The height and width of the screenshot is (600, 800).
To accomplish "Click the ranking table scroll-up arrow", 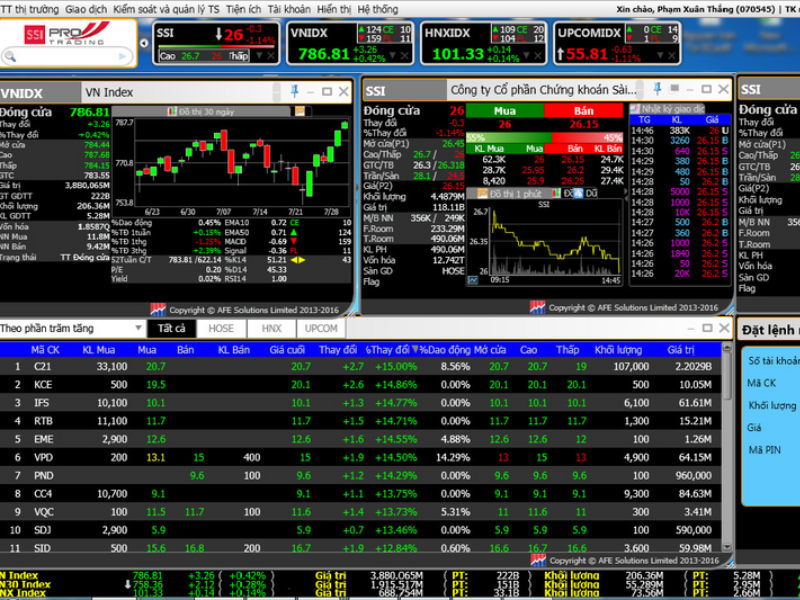I will tap(727, 348).
